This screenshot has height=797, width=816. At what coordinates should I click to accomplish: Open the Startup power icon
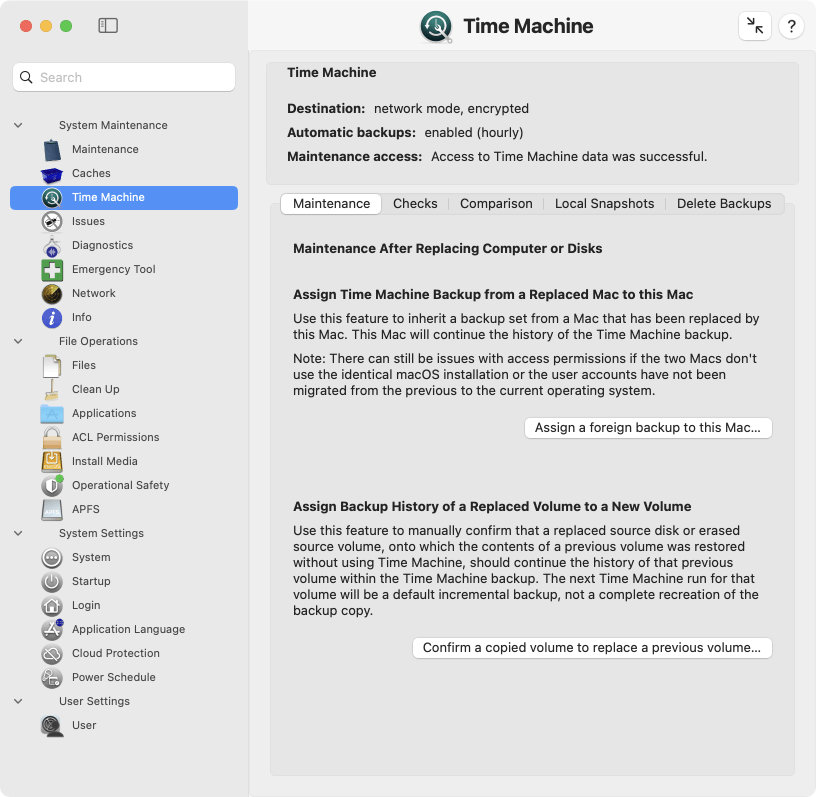click(x=52, y=581)
